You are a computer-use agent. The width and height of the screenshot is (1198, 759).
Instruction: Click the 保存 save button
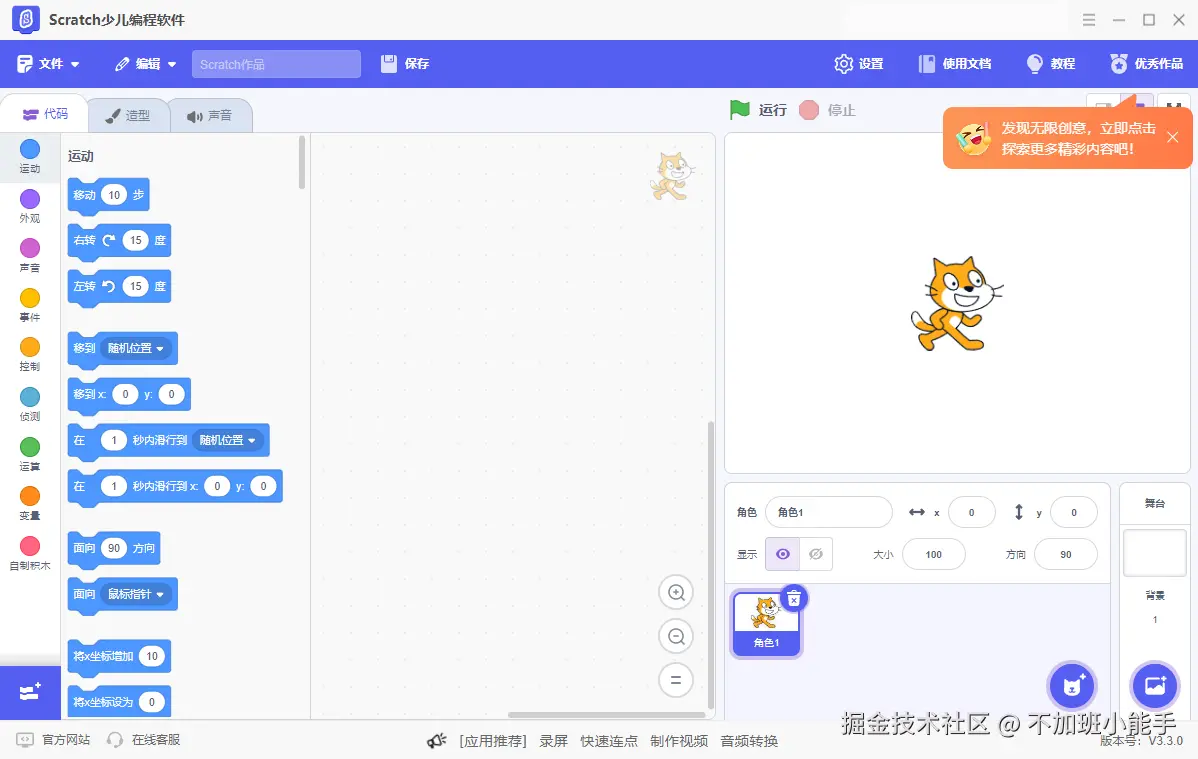(x=405, y=63)
